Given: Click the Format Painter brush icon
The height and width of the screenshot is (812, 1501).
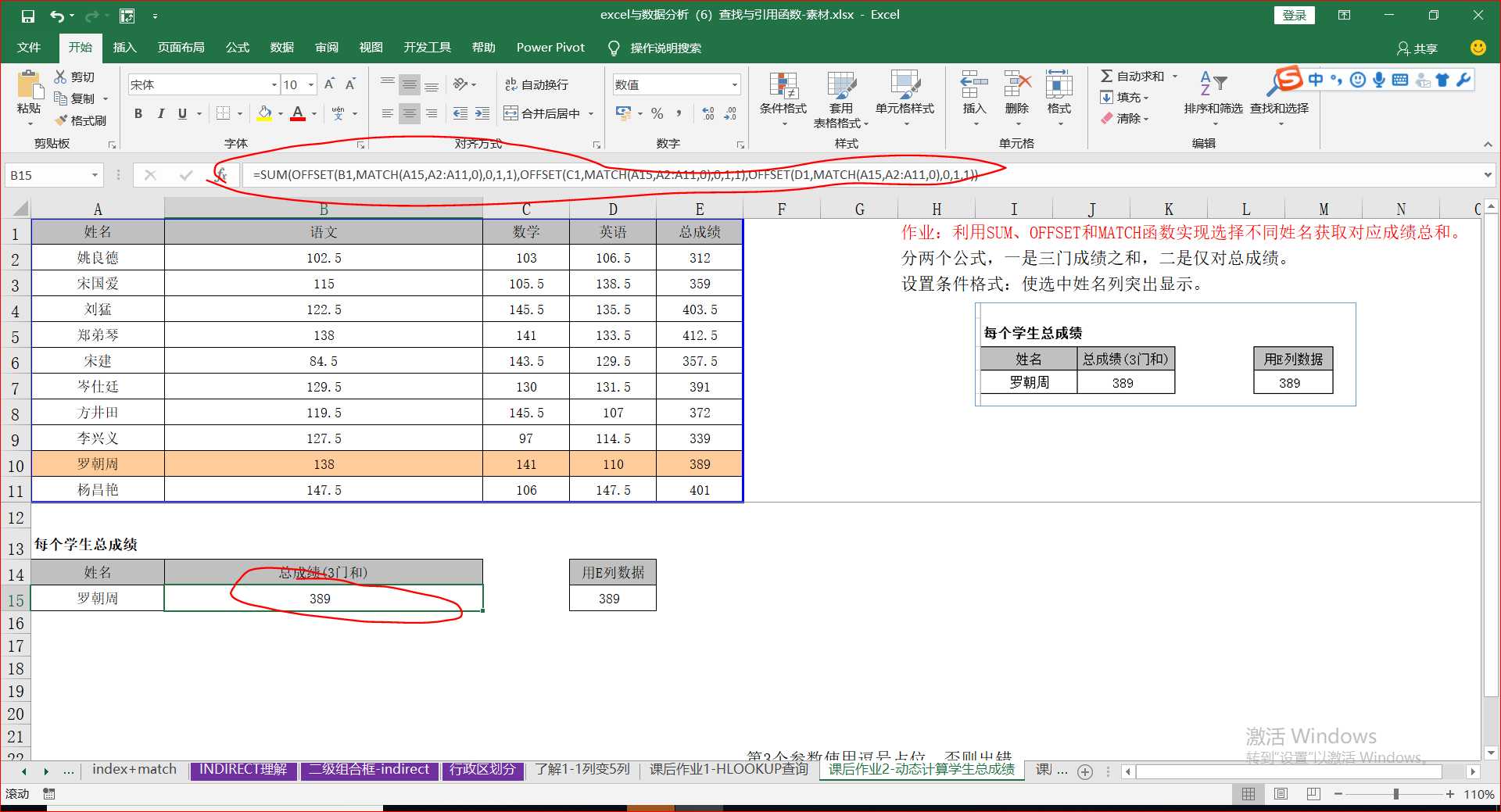Looking at the screenshot, I should click(61, 120).
